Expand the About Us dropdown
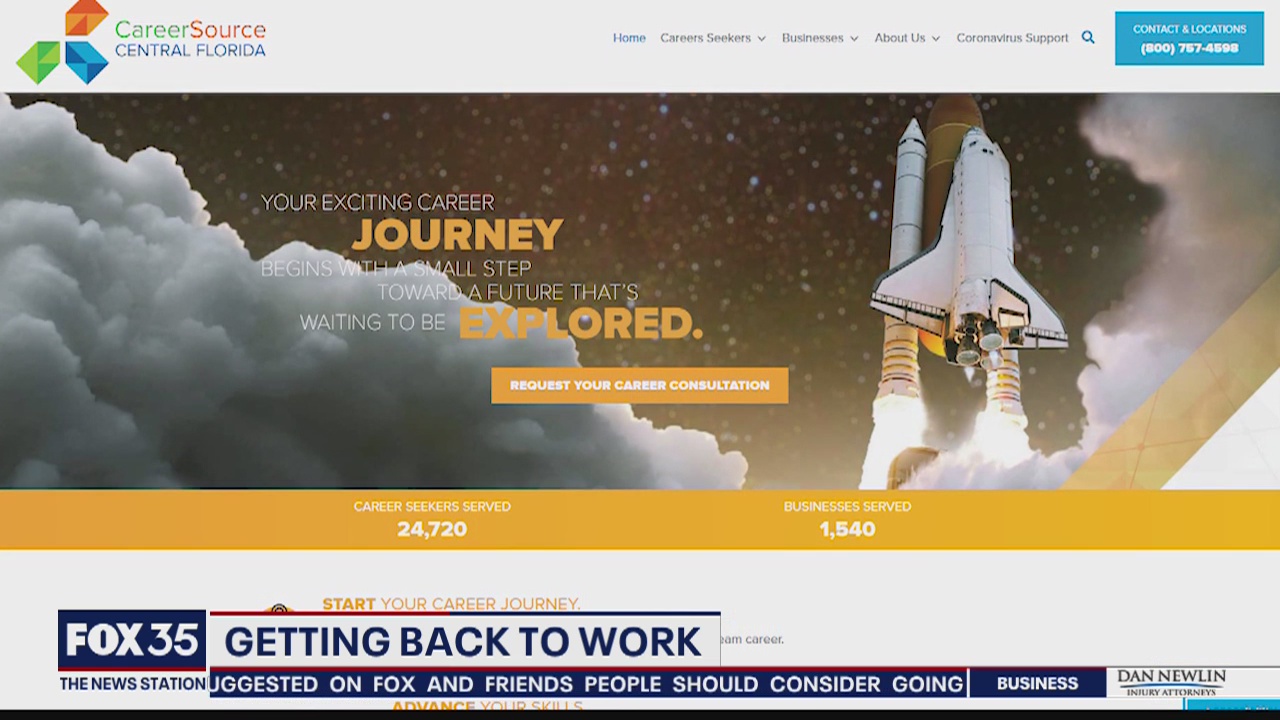The width and height of the screenshot is (1280, 720). point(906,38)
